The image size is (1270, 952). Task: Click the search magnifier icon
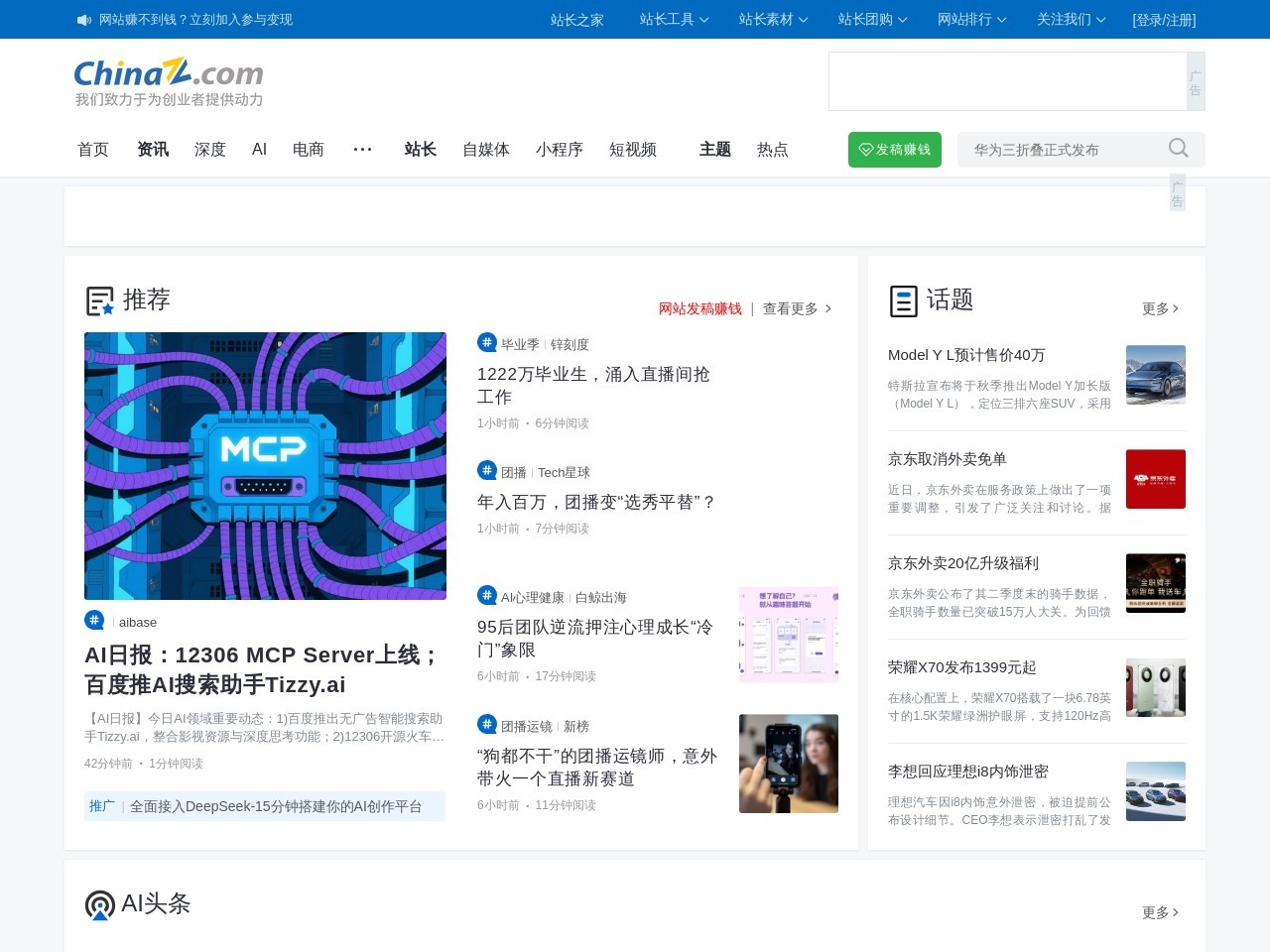[1178, 149]
